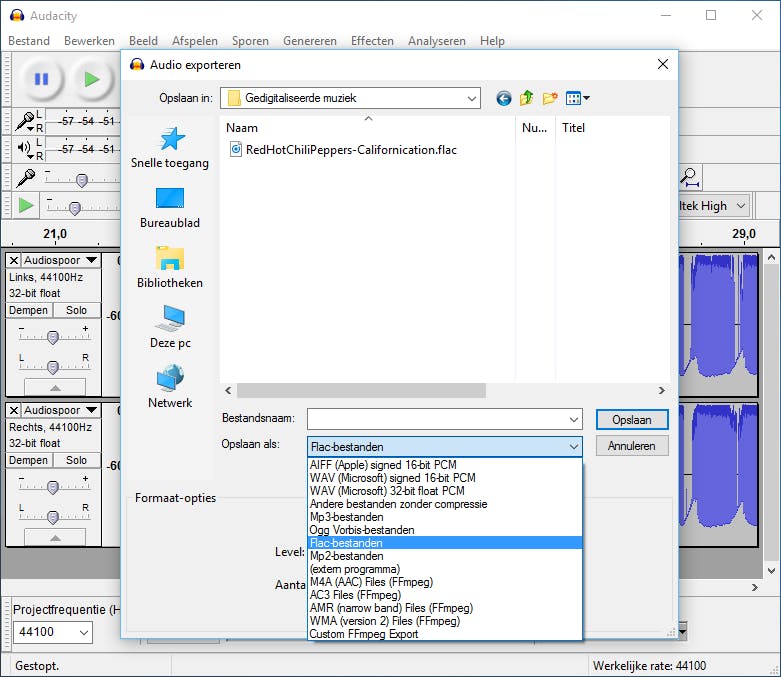Click the zoom fit magnifier icon
Screen dimensions: 781x677
(x=690, y=177)
